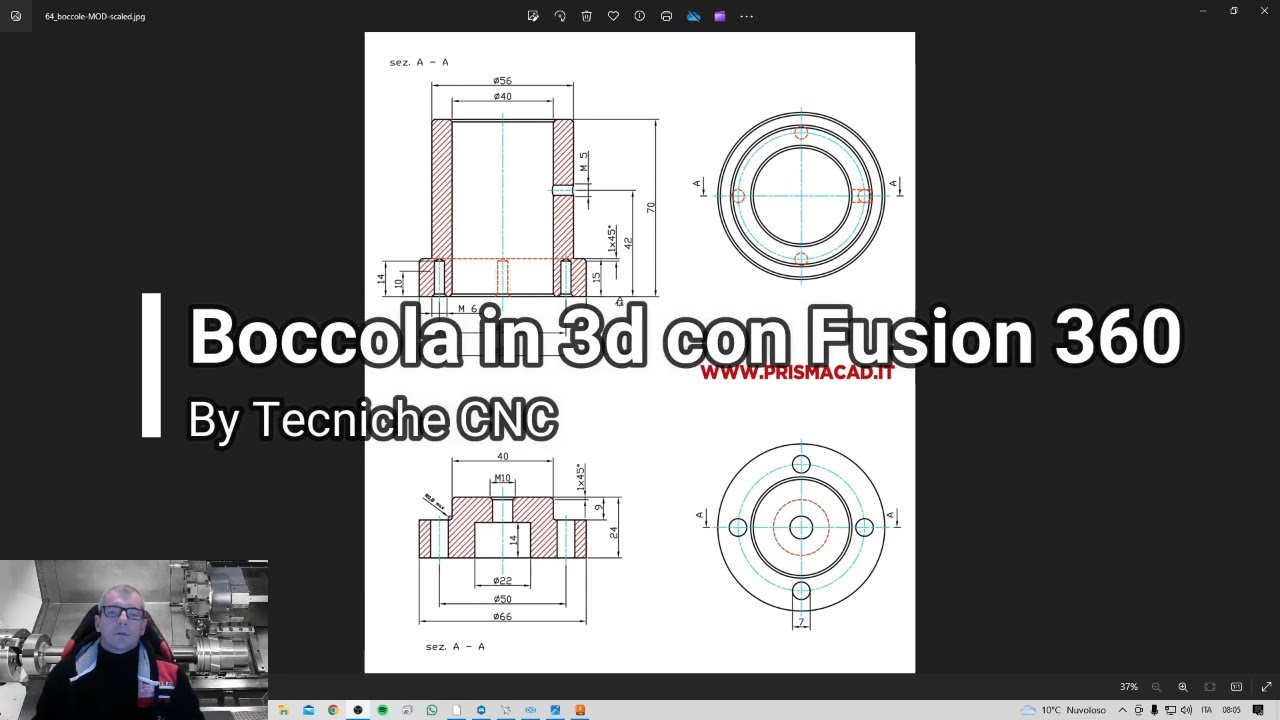Click the Edit image icon in Photos toolbar
The image size is (1280, 720).
click(533, 16)
